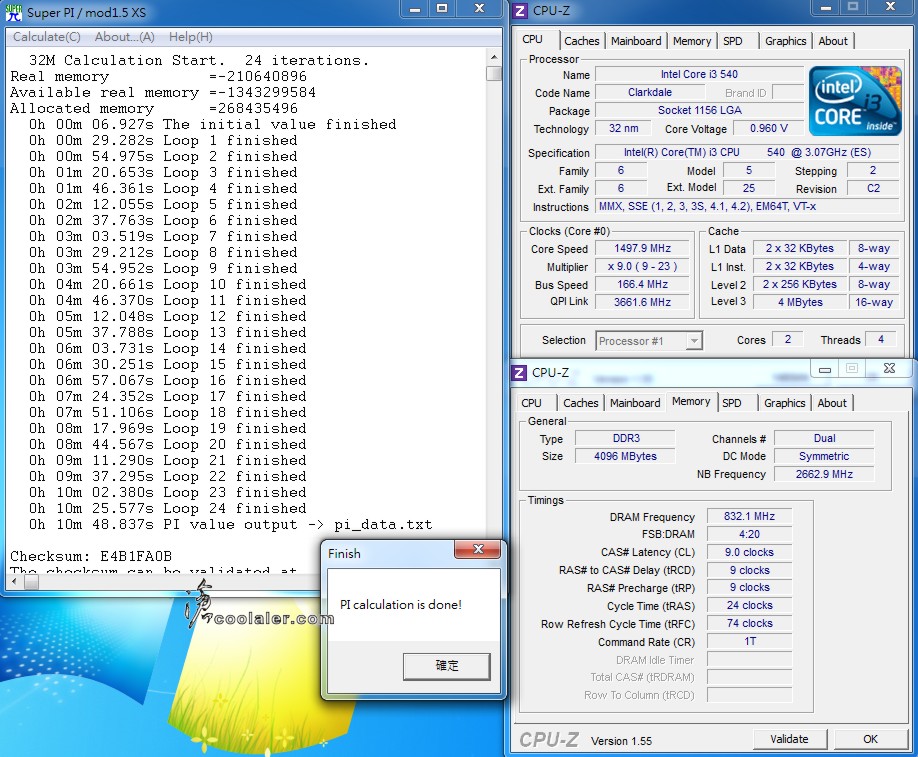This screenshot has width=918, height=757.
Task: Click the "PI value output -> pi_data.txt" line
Action: (x=231, y=525)
